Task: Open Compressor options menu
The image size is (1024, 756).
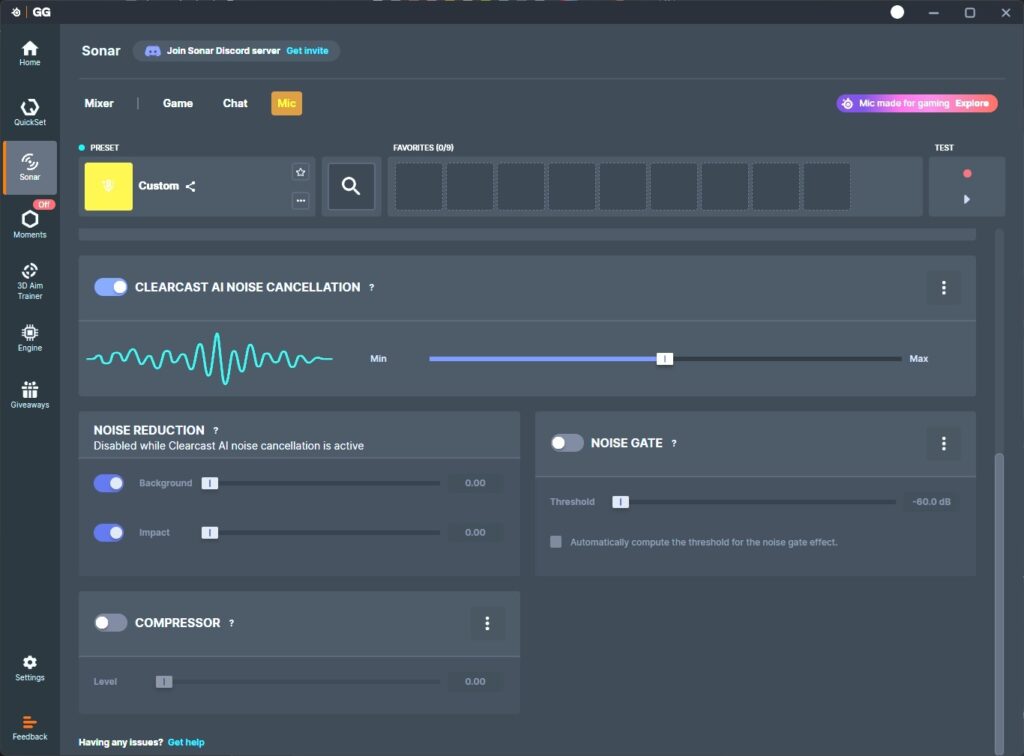Action: tap(487, 623)
